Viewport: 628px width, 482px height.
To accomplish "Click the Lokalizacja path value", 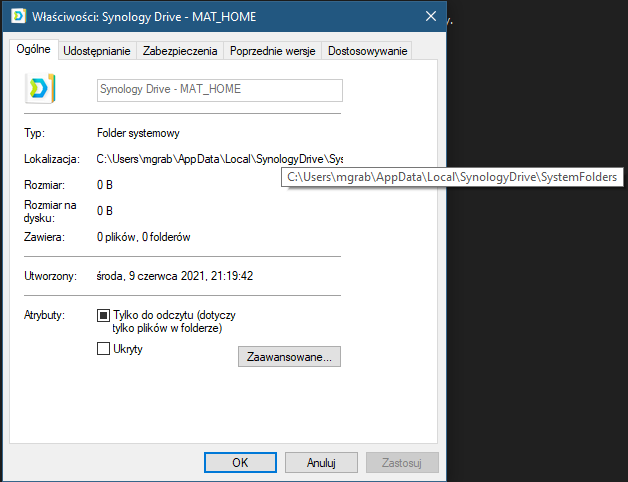I will 219,159.
